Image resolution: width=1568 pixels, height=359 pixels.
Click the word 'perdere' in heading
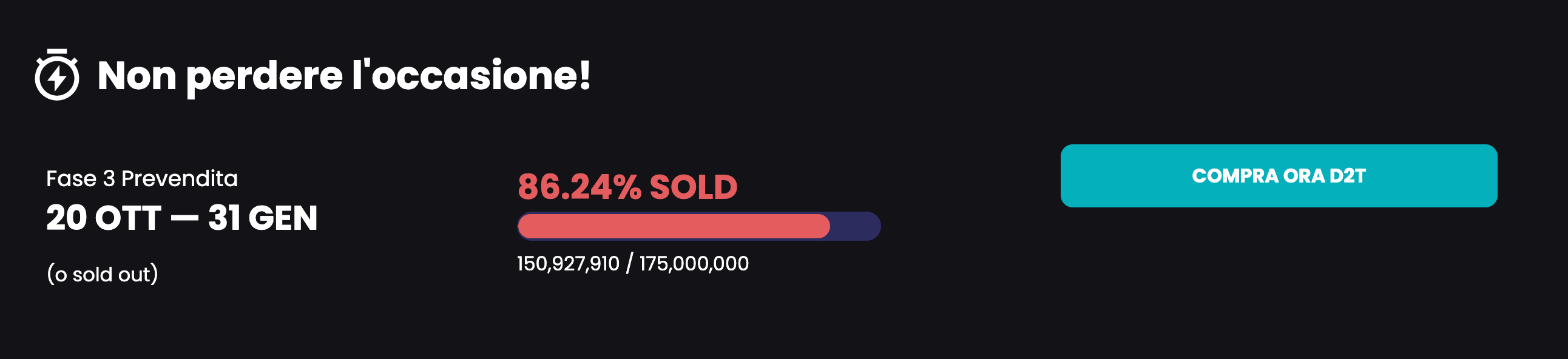(264, 77)
